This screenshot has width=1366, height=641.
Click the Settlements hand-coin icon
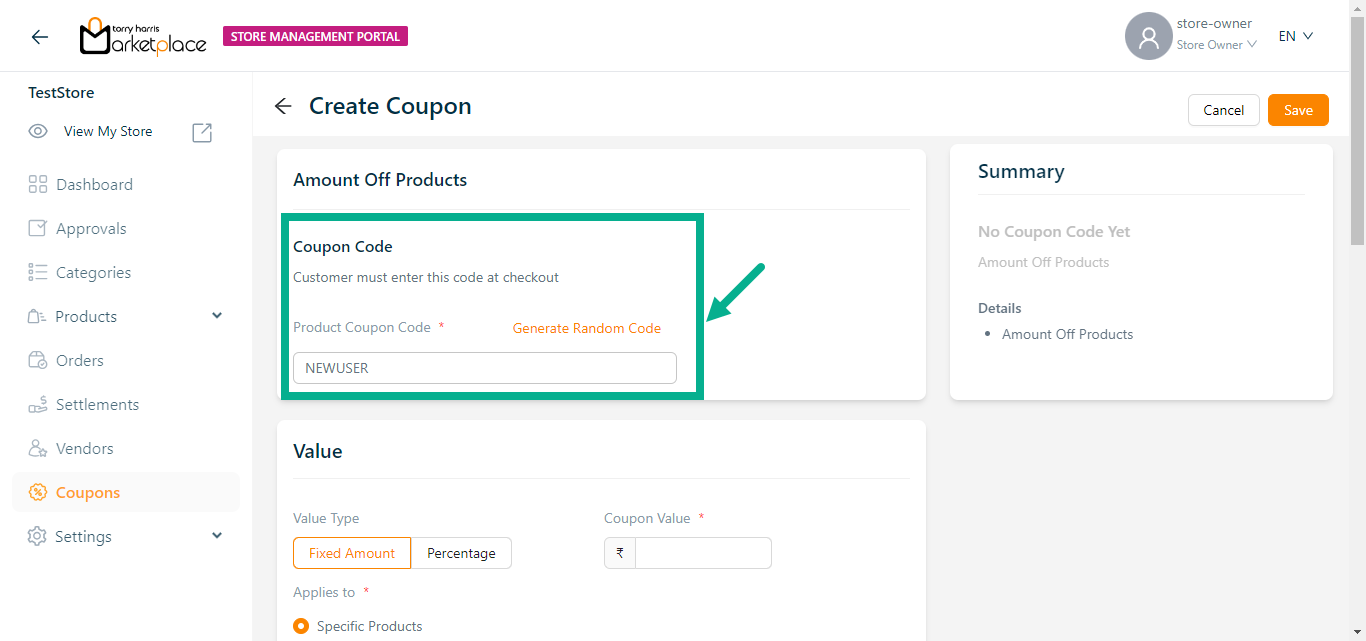(38, 404)
